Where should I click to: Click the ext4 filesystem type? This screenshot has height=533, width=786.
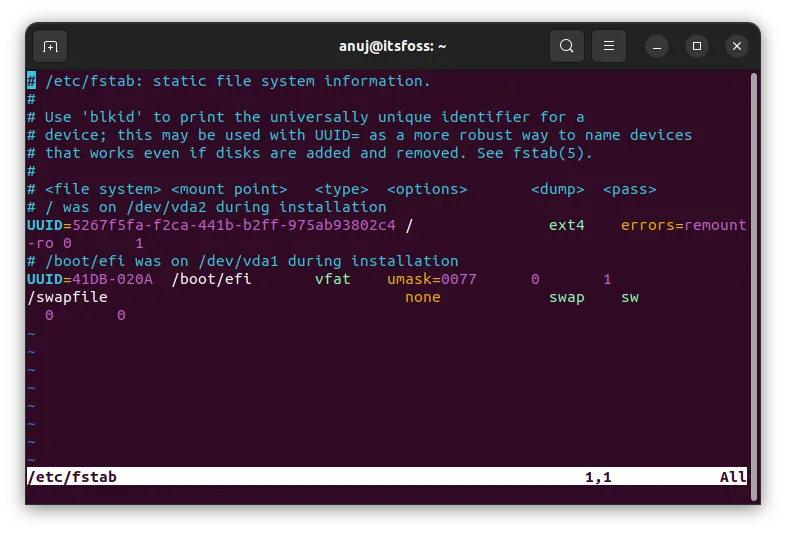(x=566, y=225)
